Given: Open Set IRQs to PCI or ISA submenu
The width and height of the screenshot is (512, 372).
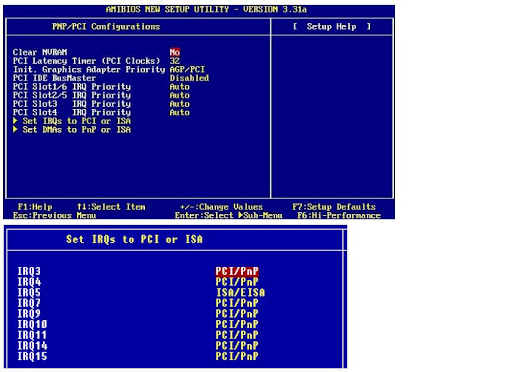Looking at the screenshot, I should pos(77,121).
